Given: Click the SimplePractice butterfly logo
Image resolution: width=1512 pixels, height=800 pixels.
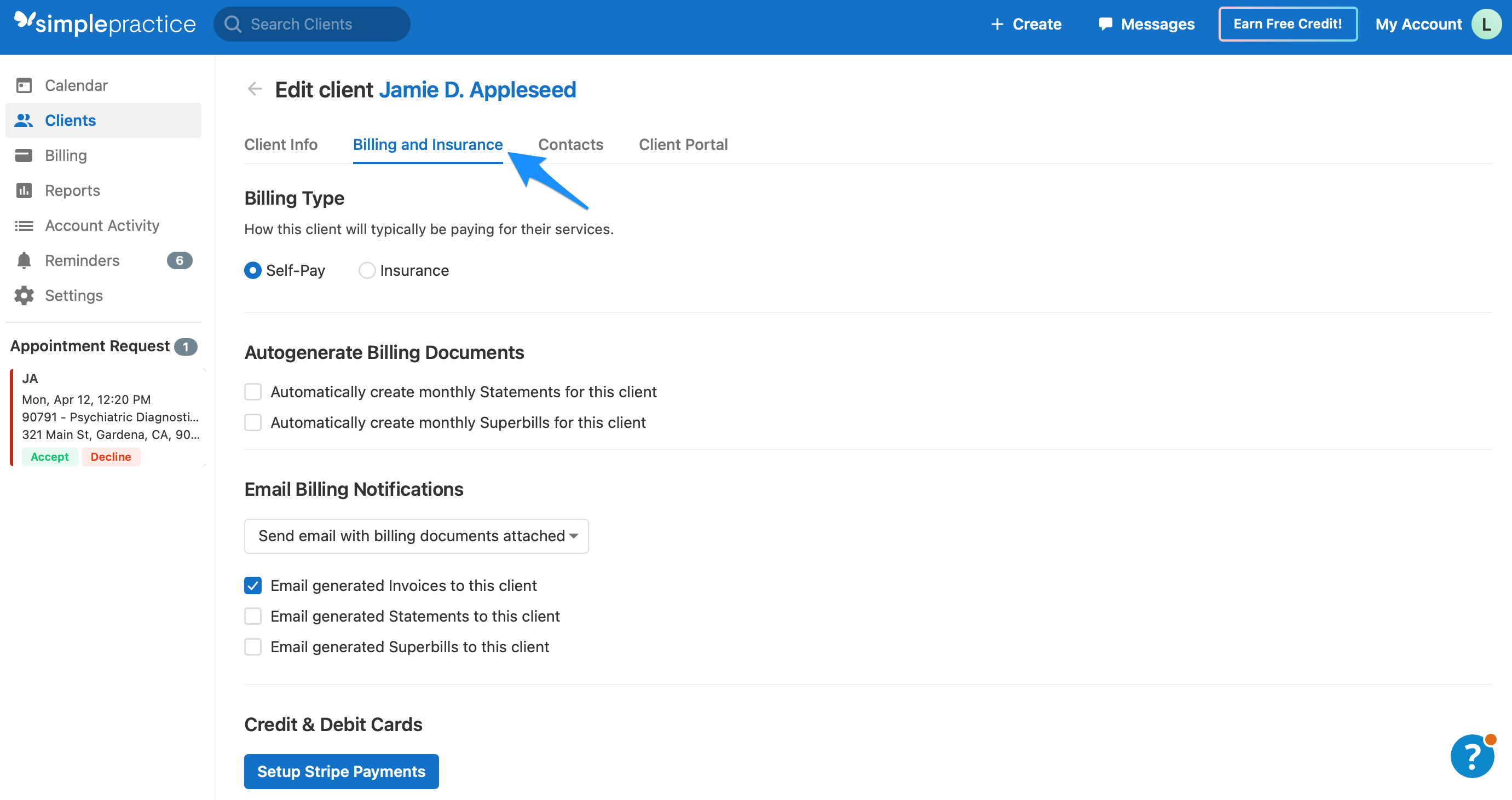Looking at the screenshot, I should pos(22,22).
